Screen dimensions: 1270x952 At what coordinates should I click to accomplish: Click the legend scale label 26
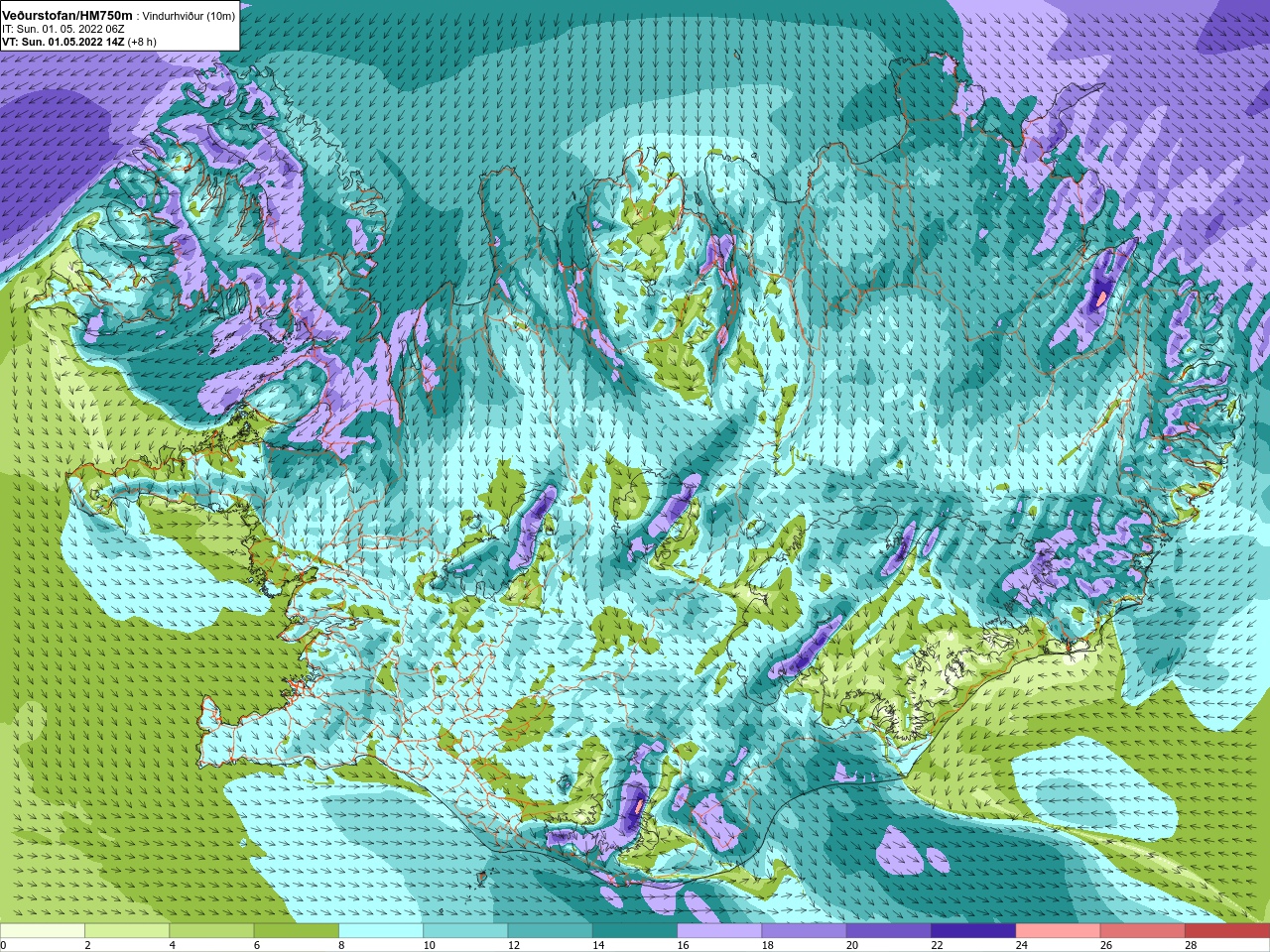point(1106,945)
